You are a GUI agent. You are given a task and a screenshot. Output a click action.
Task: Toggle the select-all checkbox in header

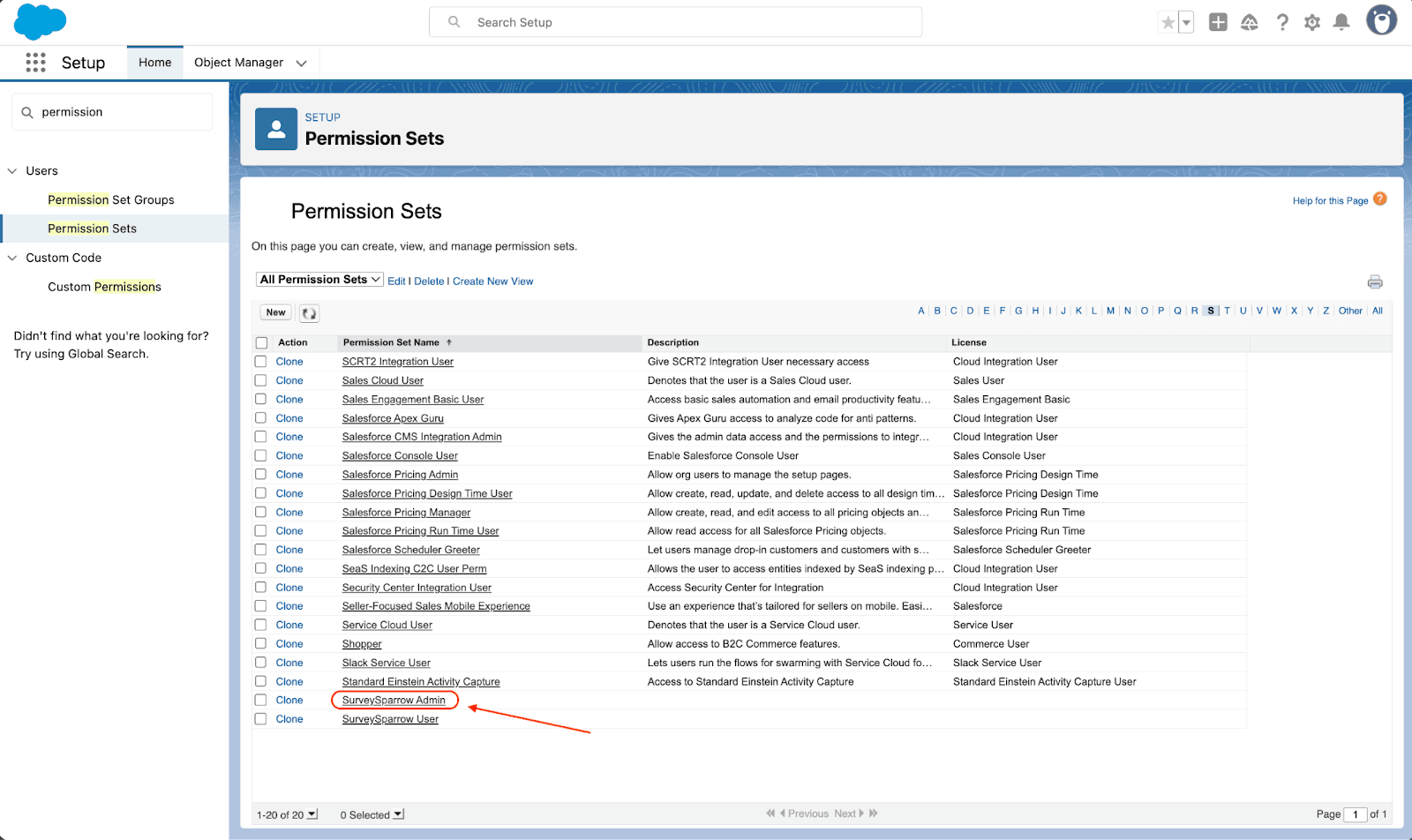261,343
